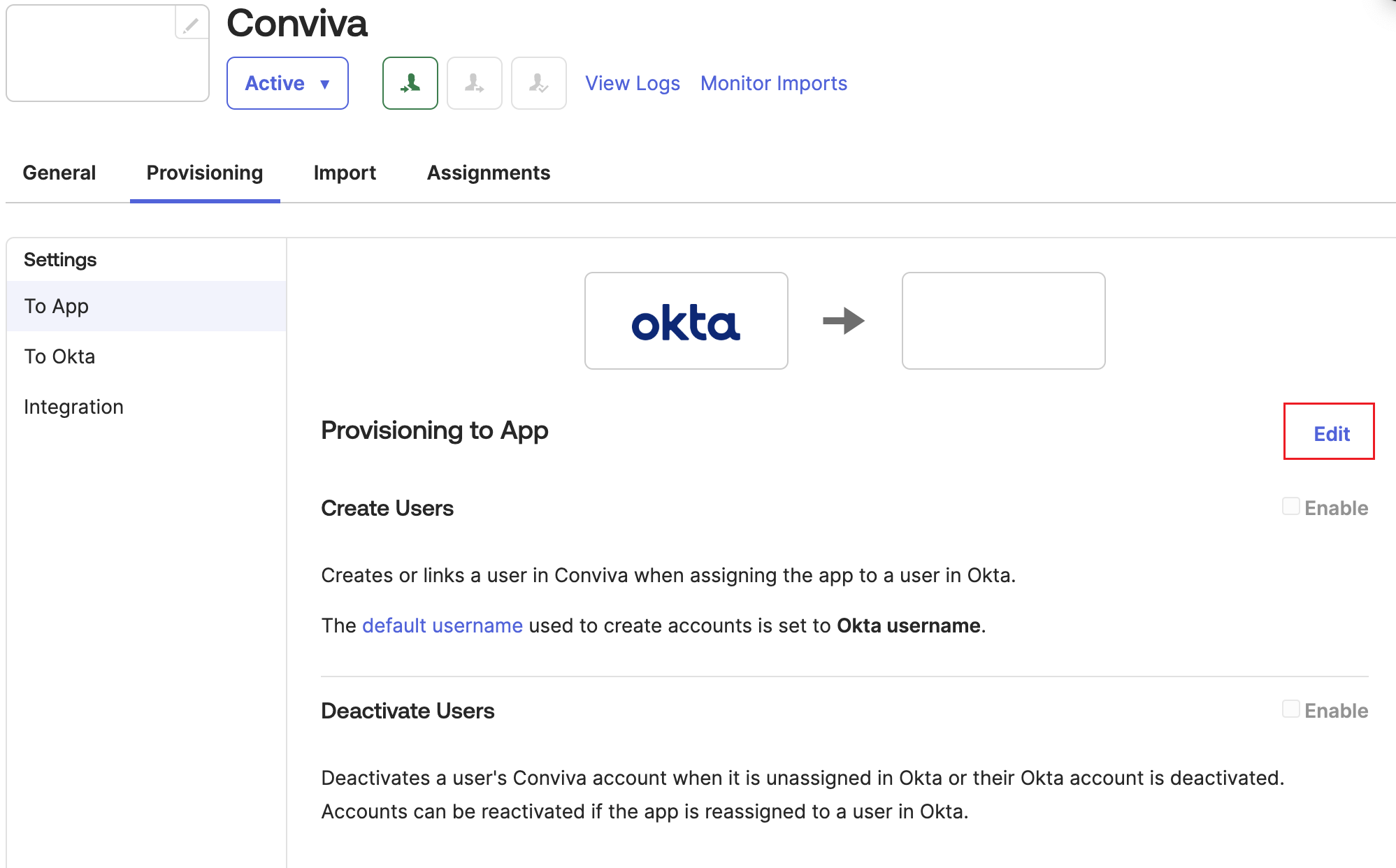Viewport: 1396px width, 868px height.
Task: Open the Active status dropdown
Action: [287, 83]
